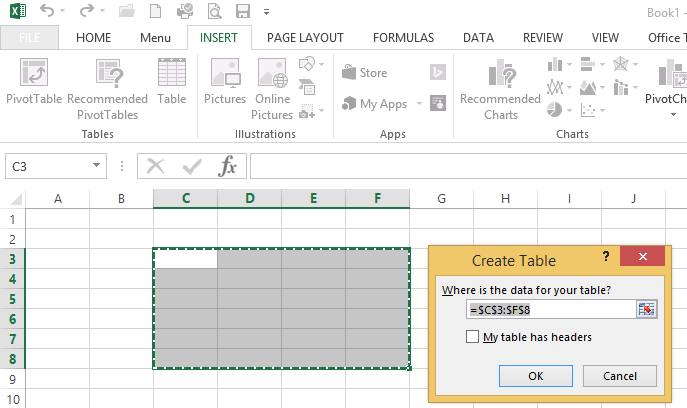Image resolution: width=687 pixels, height=408 pixels.
Task: Click the Save floppy disk icon
Action: click(243, 11)
